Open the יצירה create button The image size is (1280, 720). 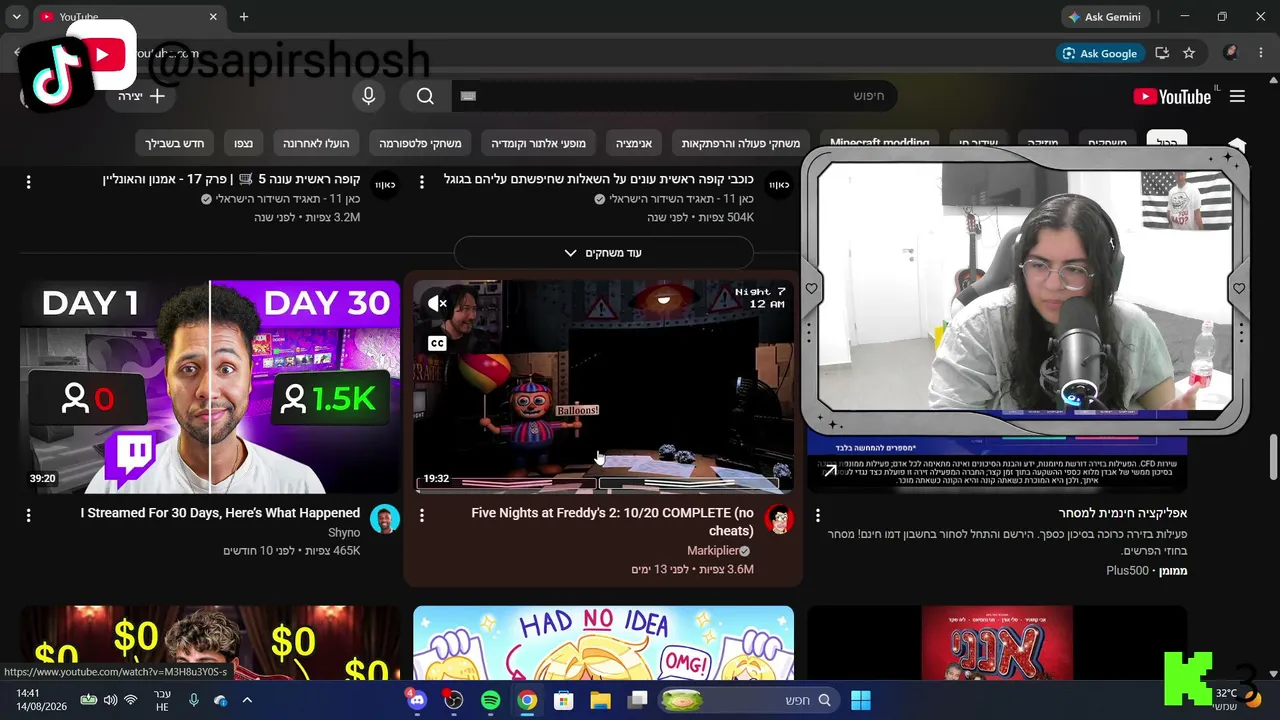click(x=141, y=96)
